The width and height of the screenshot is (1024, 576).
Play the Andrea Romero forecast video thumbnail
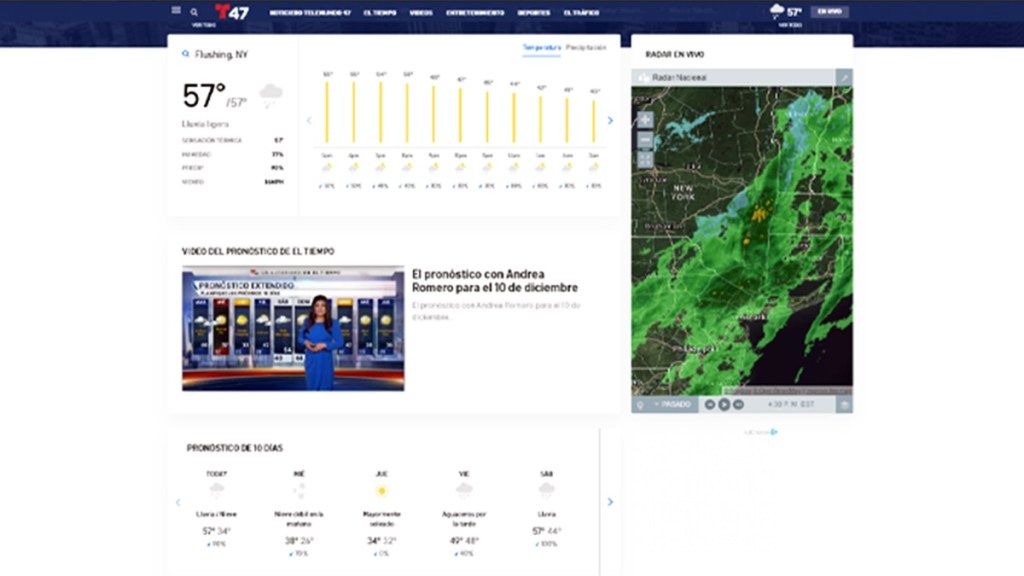293,328
